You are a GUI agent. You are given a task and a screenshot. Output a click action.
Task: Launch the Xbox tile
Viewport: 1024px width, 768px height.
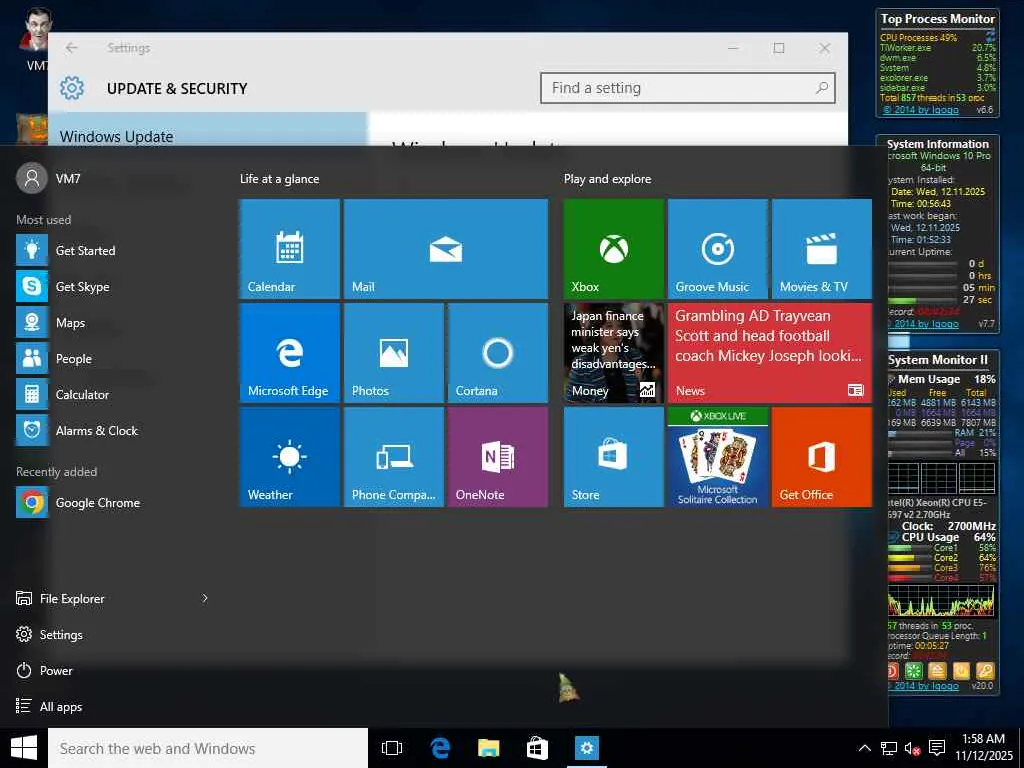point(613,249)
